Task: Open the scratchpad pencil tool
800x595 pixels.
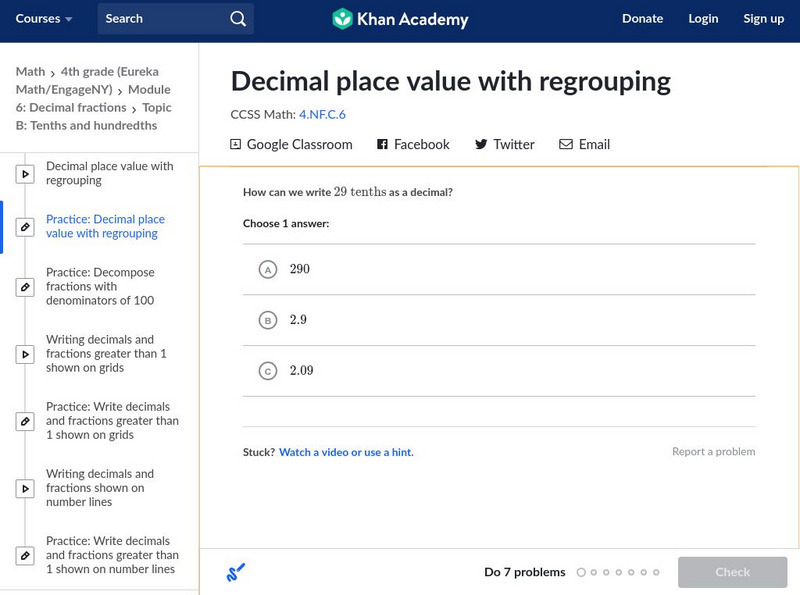Action: coord(235,573)
